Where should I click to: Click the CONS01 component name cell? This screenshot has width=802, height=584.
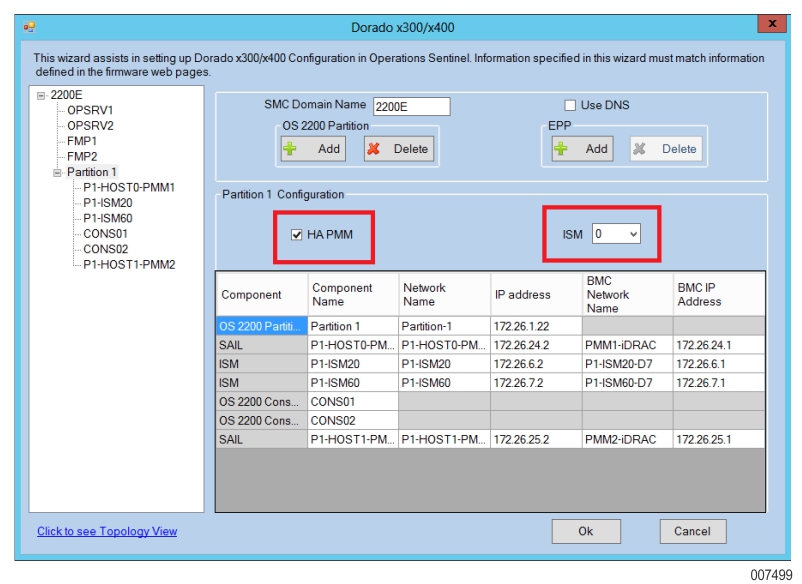pyautogui.click(x=353, y=402)
